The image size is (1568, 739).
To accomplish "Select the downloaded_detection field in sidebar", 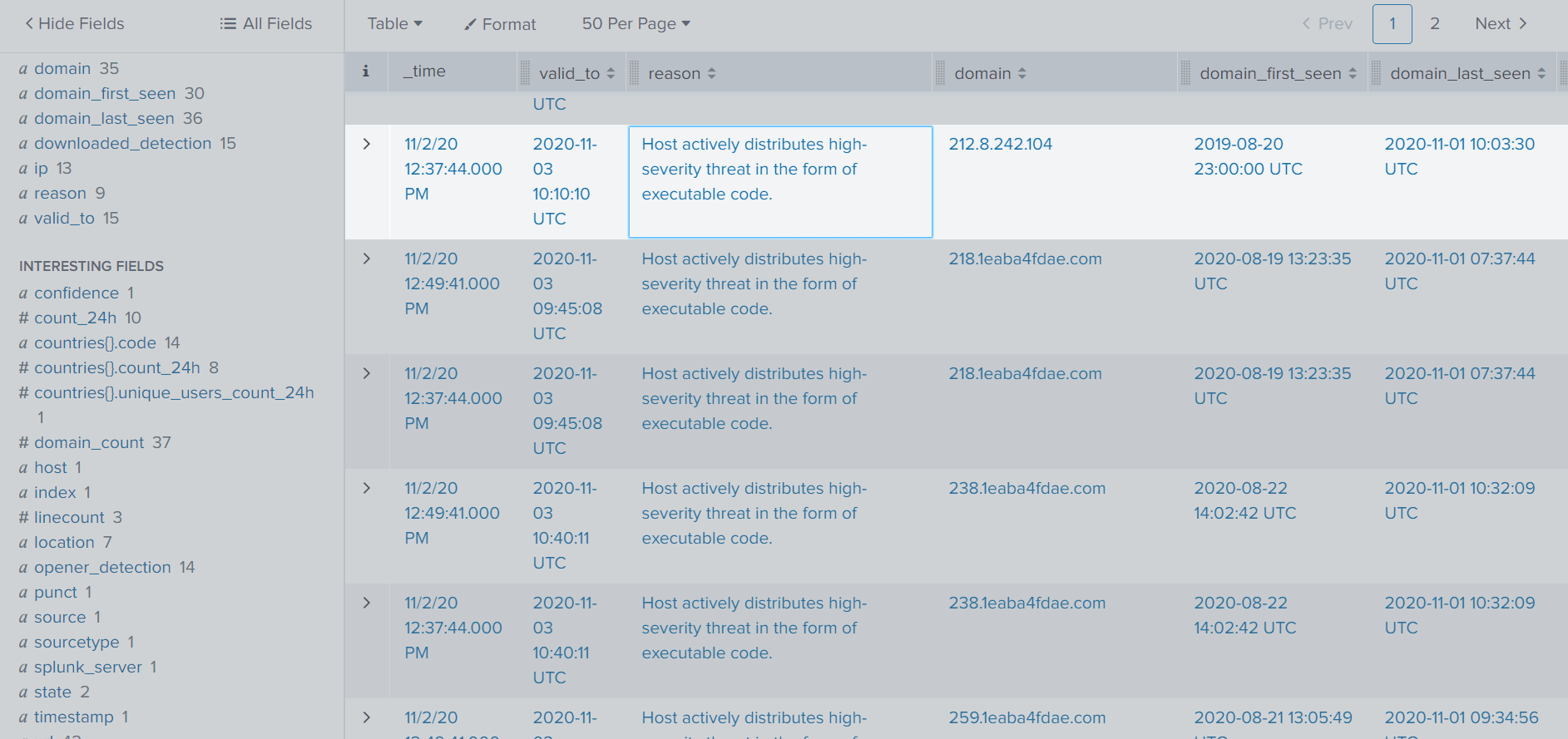I will [122, 143].
